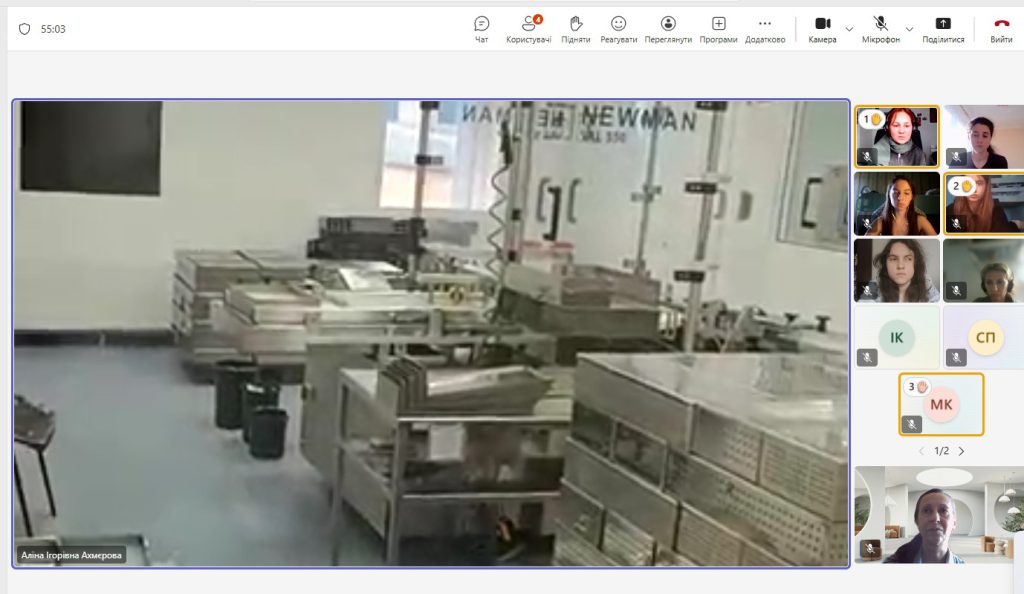Go to next participants page

(x=961, y=451)
